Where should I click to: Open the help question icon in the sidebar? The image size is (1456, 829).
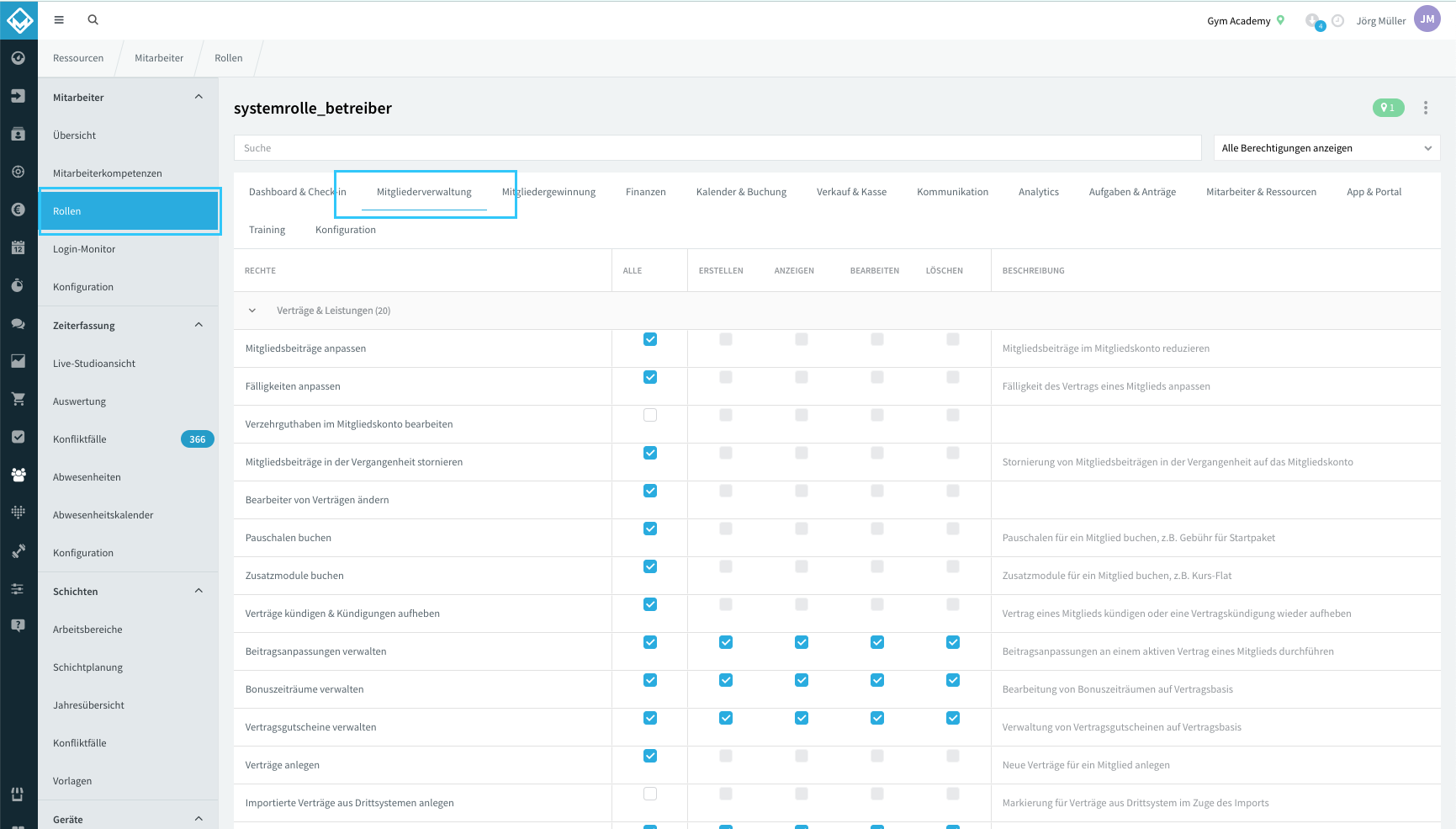[19, 625]
